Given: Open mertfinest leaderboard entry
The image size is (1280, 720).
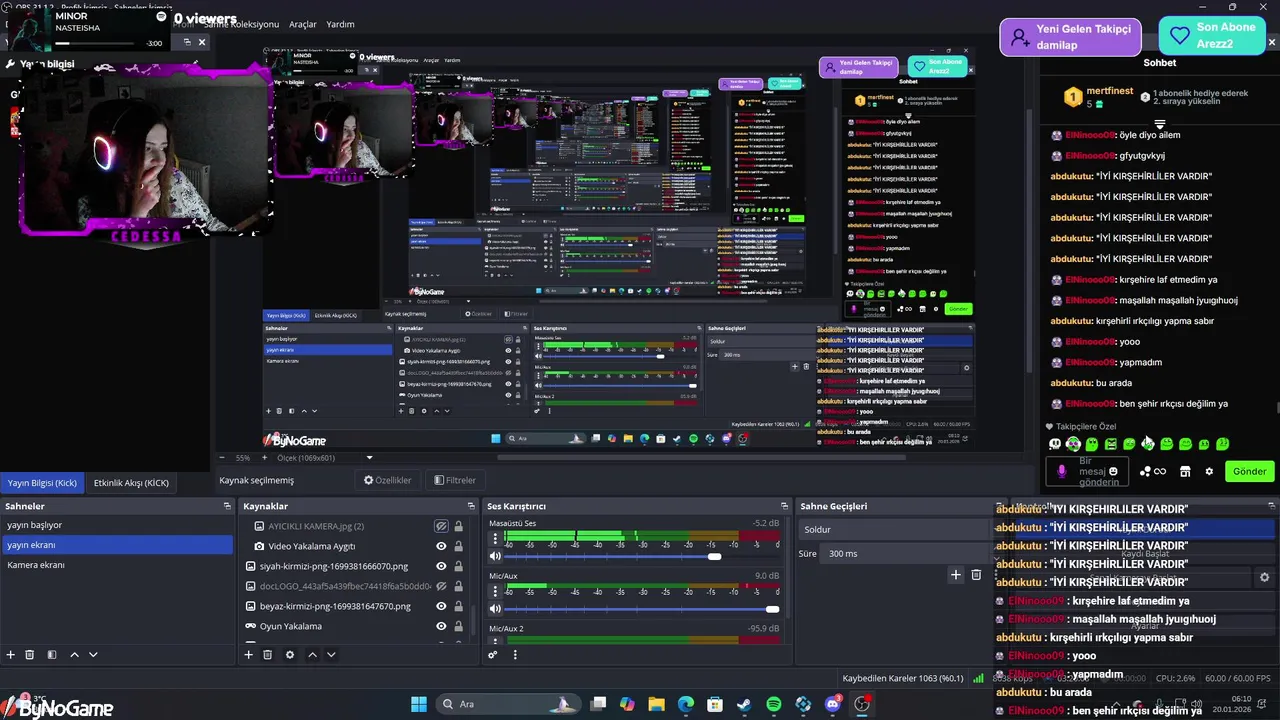Looking at the screenshot, I should tap(1097, 97).
